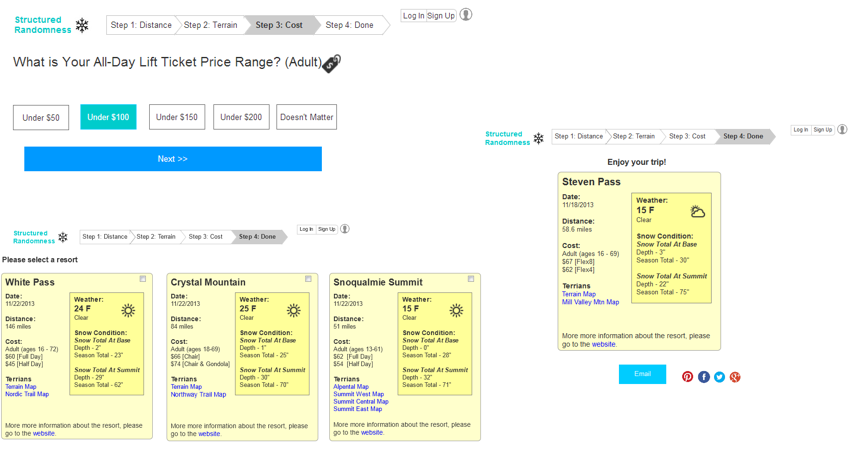Go to Step 1: Distance in cost step header
Image resolution: width=848 pixels, height=449 pixels.
(141, 25)
